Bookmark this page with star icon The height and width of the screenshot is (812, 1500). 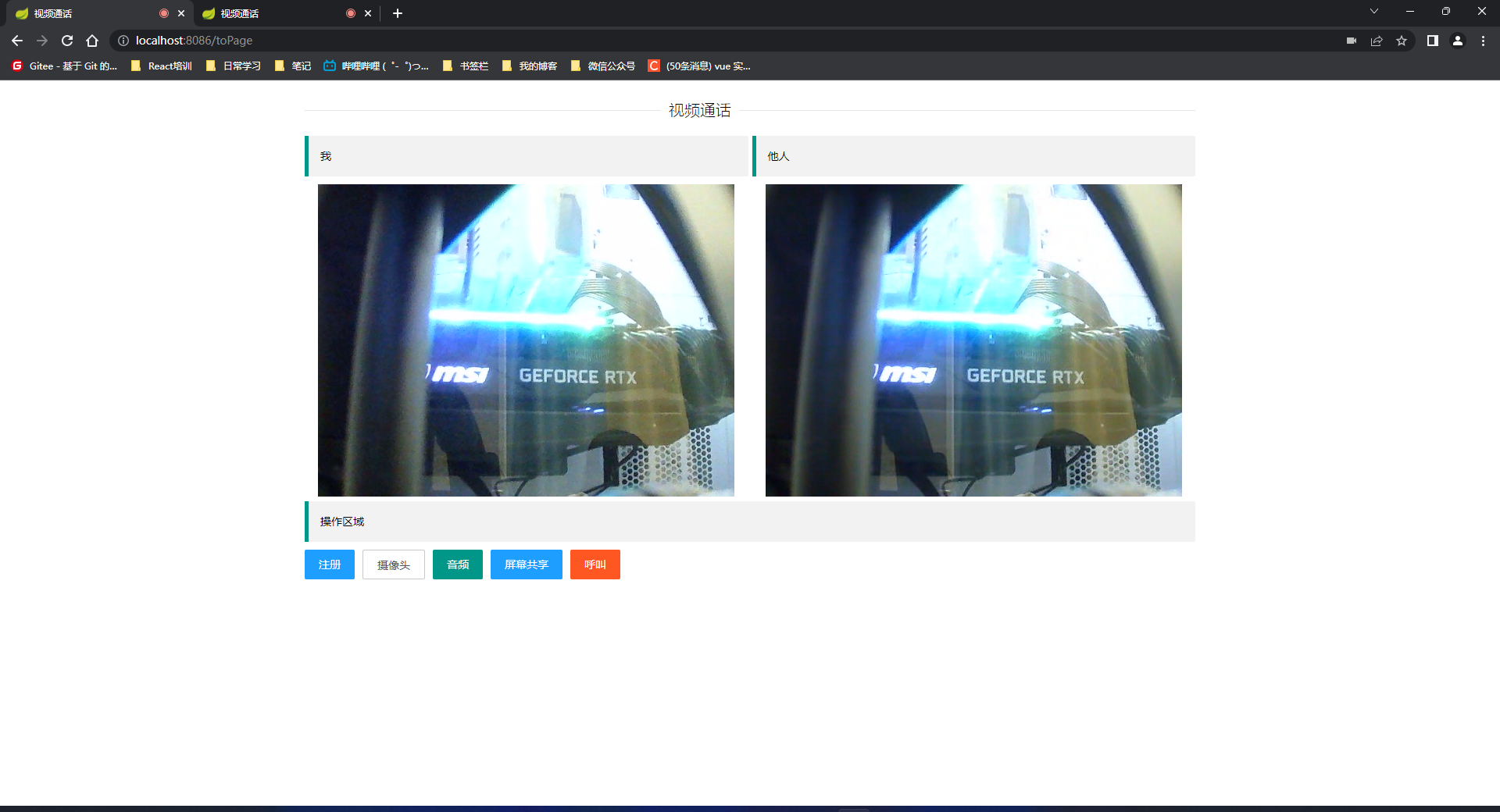pos(1402,41)
